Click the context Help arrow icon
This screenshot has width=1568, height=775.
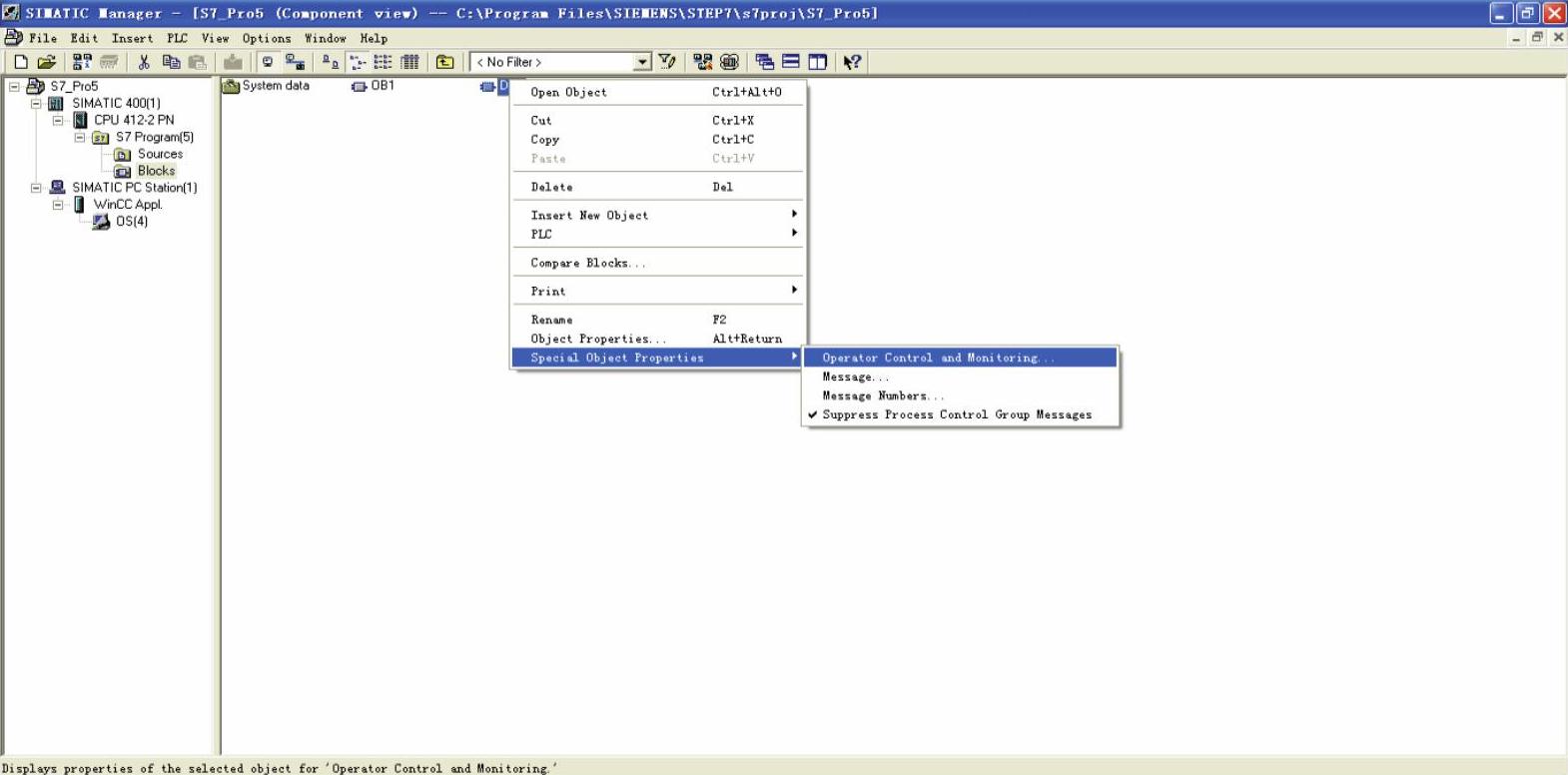pyautogui.click(x=851, y=62)
